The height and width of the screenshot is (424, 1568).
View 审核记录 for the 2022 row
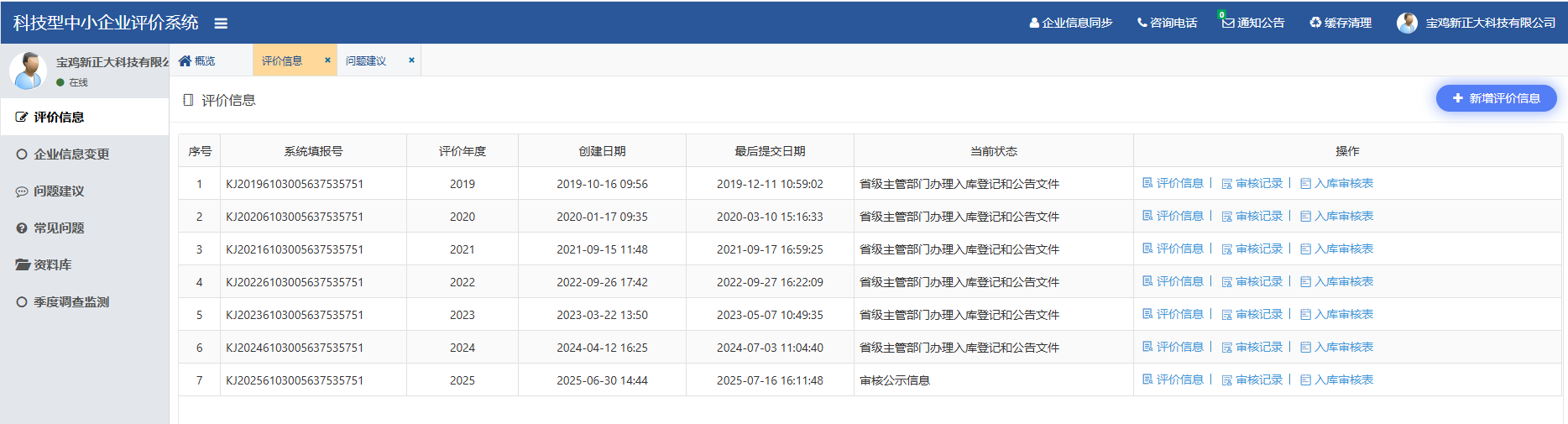coord(1252,281)
